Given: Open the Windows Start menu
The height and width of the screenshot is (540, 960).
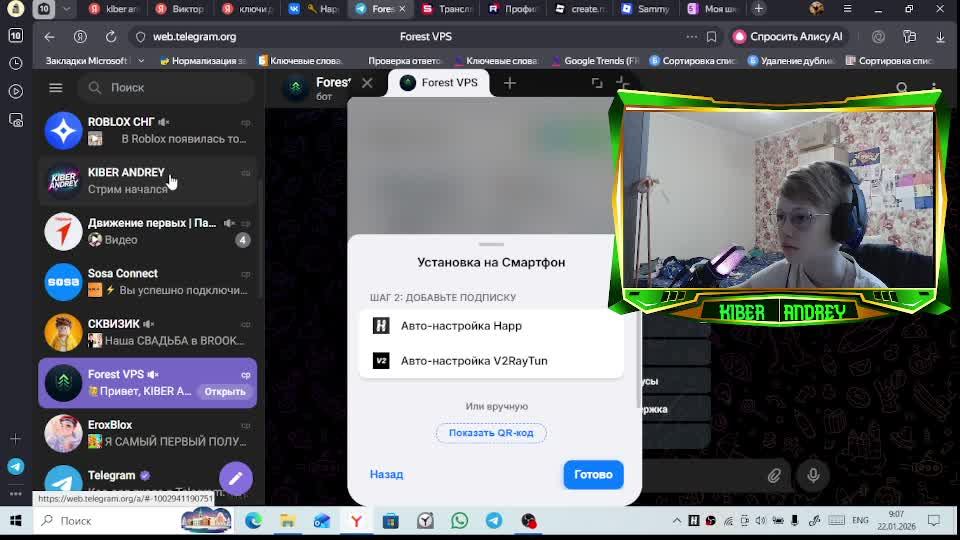Looking at the screenshot, I should (x=16, y=520).
